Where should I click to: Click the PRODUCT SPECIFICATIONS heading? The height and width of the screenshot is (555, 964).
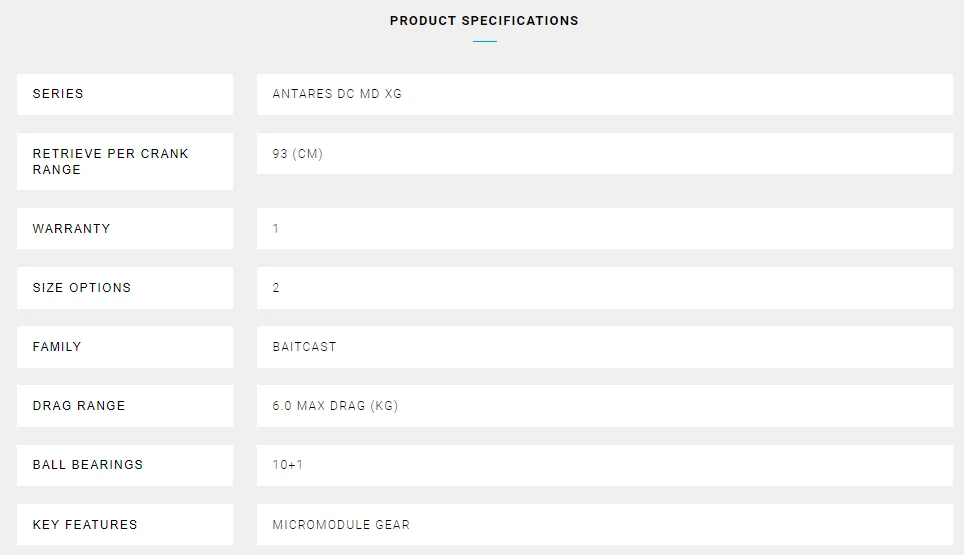pos(484,21)
